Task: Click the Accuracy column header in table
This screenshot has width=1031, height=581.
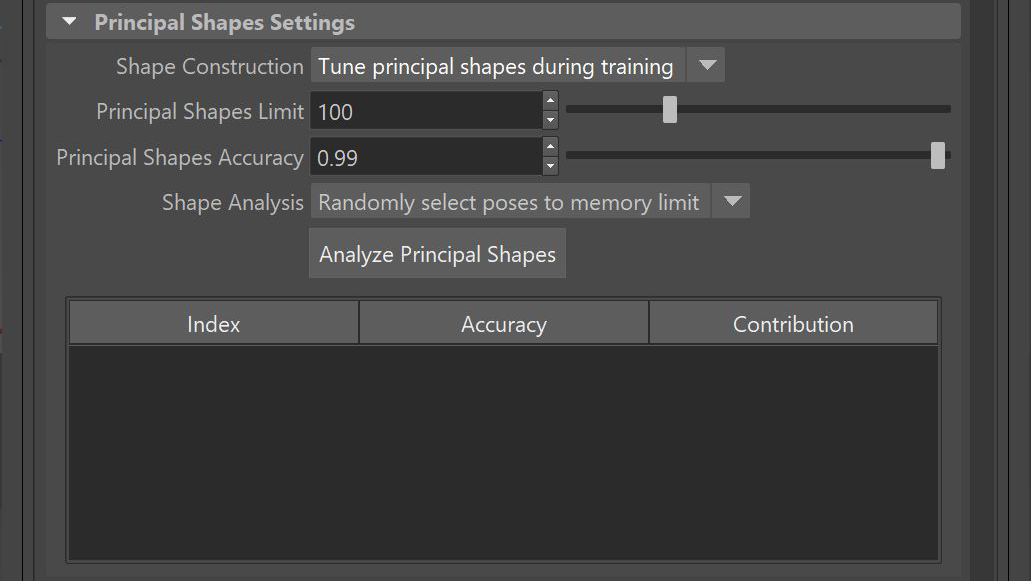Action: pyautogui.click(x=503, y=324)
